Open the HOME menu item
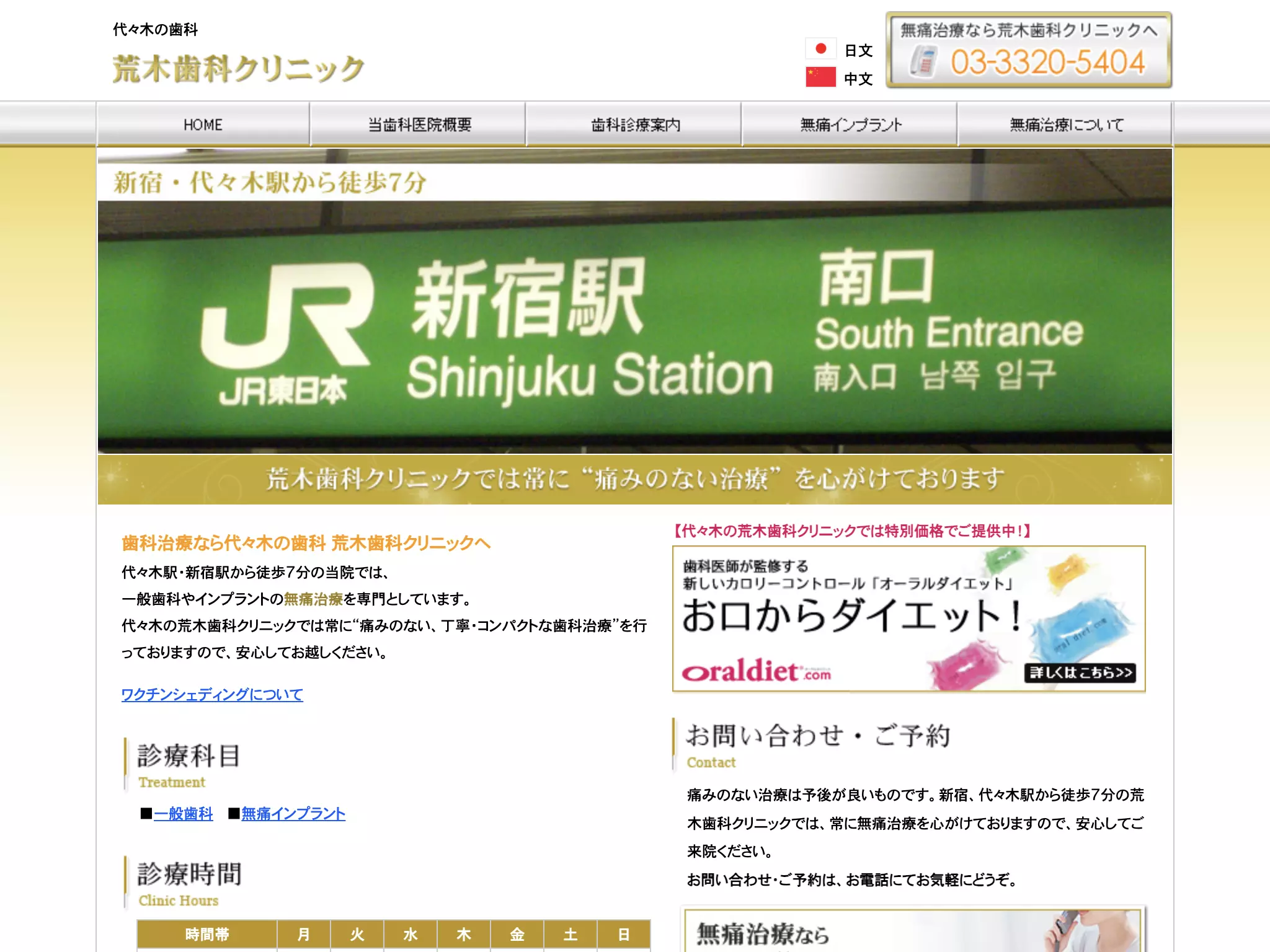Screen dimensions: 1270x952 click(203, 125)
